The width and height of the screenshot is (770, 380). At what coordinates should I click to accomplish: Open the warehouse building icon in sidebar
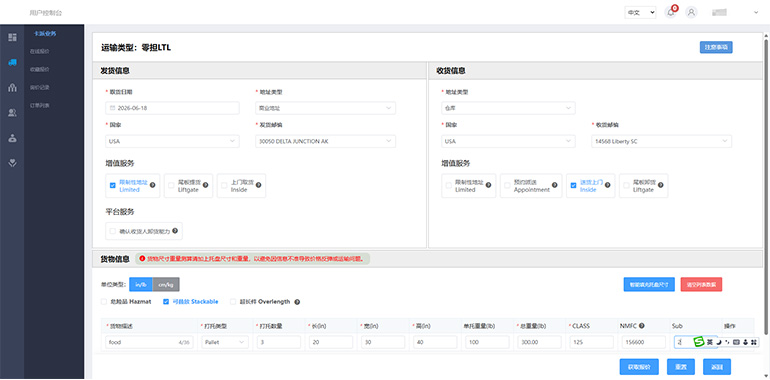click(12, 88)
